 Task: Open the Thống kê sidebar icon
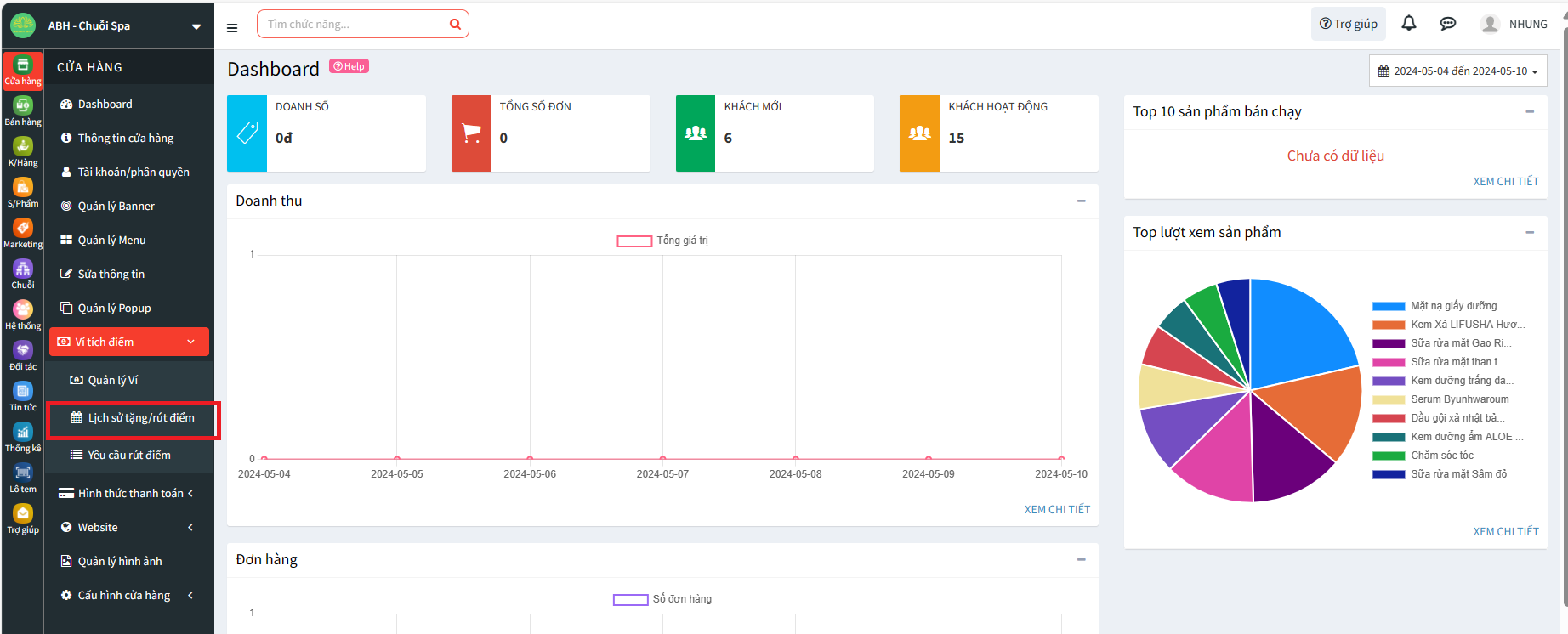(23, 437)
